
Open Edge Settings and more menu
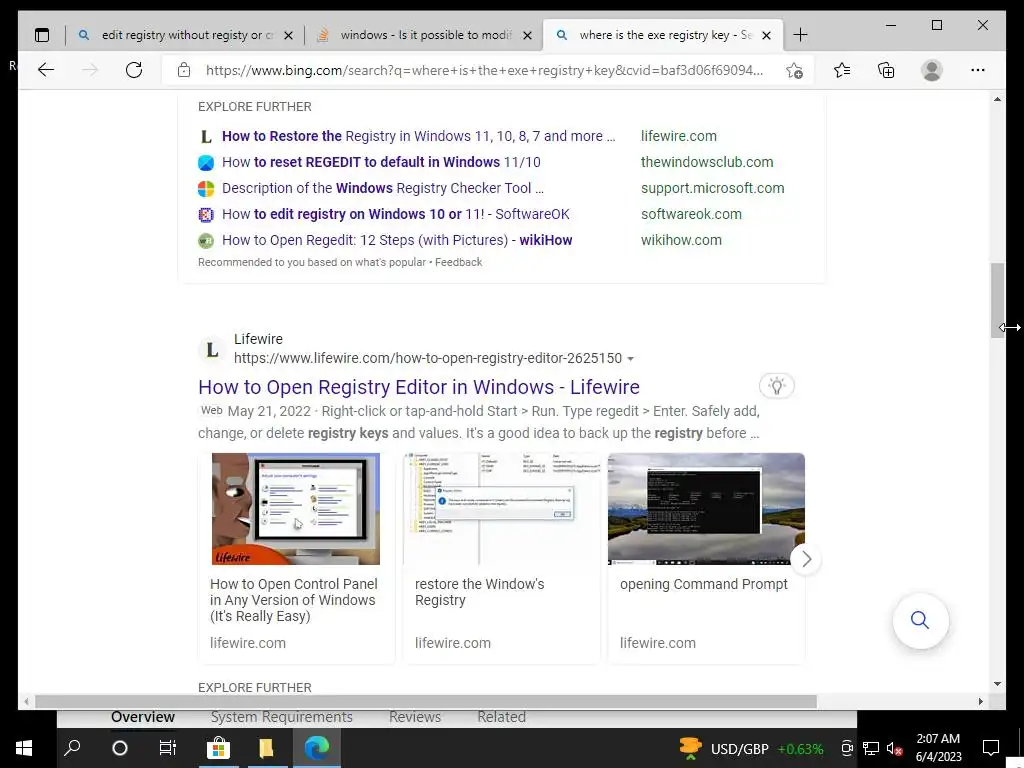[x=978, y=70]
